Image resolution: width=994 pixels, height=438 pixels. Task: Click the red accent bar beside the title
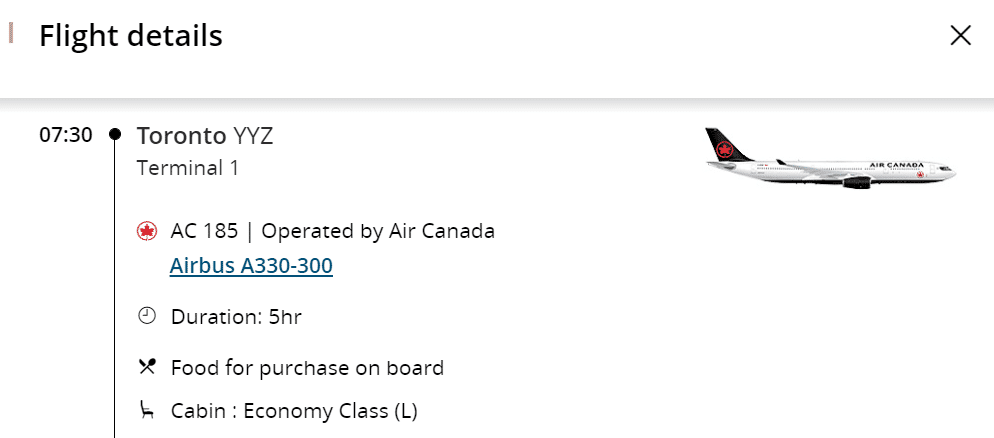click(x=11, y=34)
